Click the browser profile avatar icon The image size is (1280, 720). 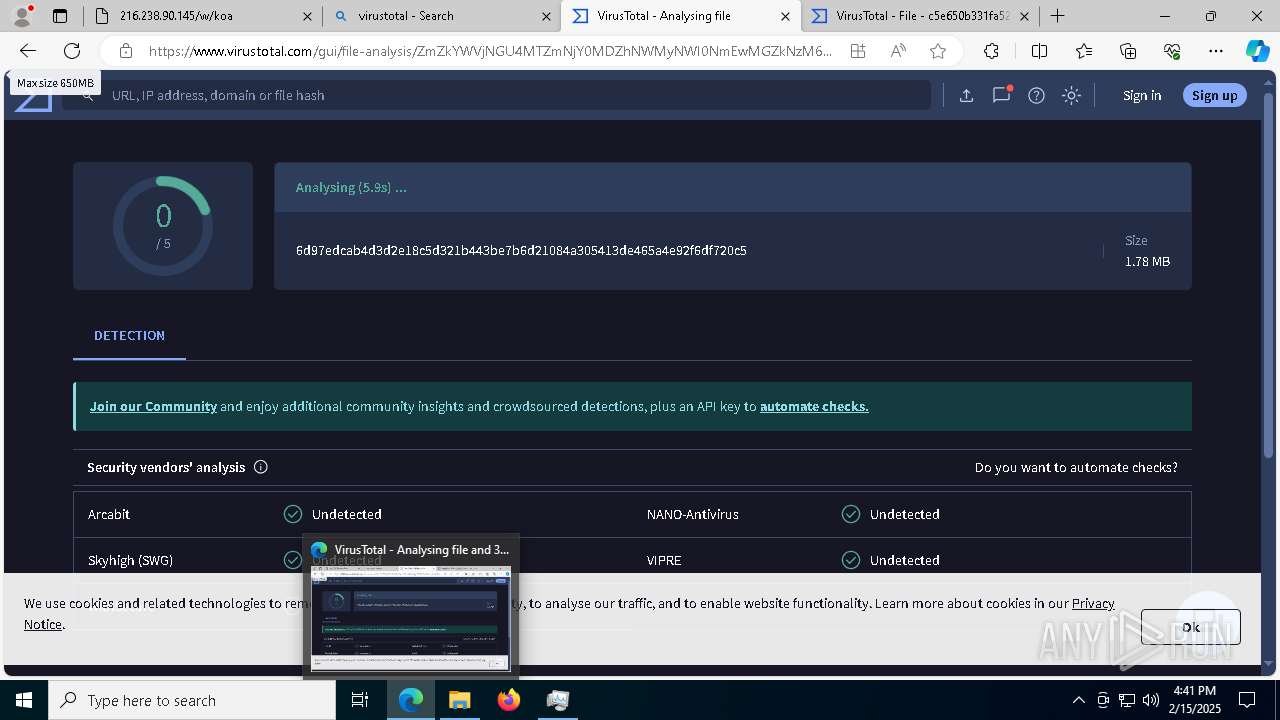[x=22, y=16]
